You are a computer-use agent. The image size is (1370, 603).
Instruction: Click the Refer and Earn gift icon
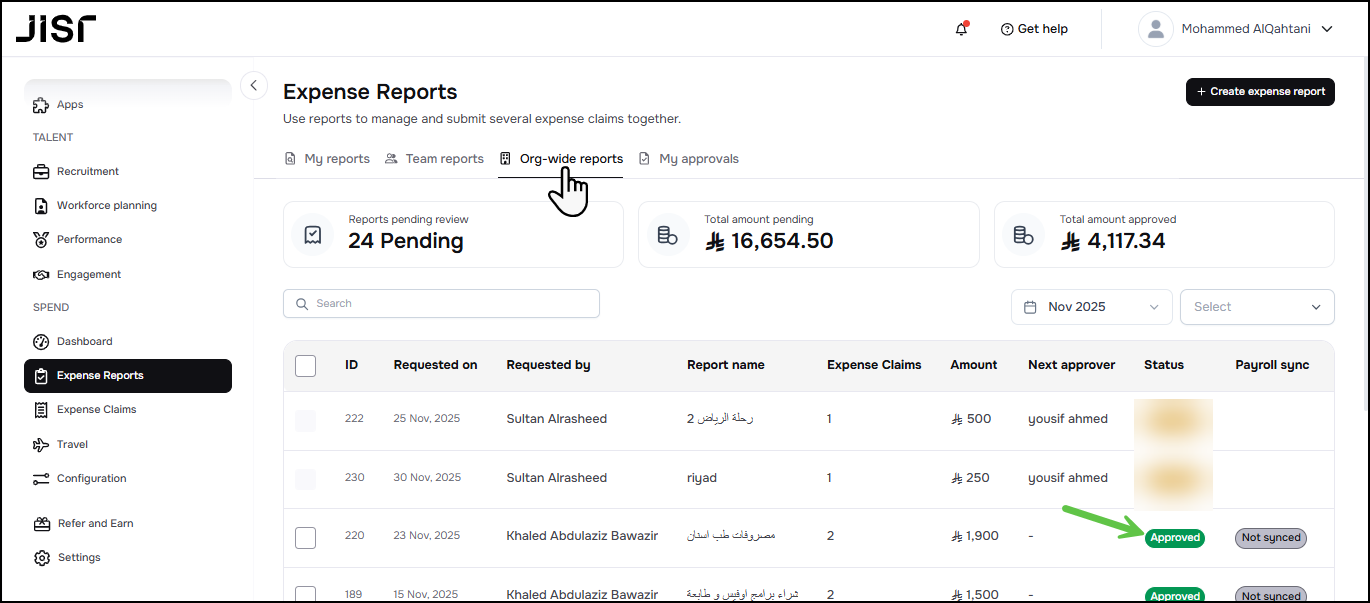tap(41, 524)
